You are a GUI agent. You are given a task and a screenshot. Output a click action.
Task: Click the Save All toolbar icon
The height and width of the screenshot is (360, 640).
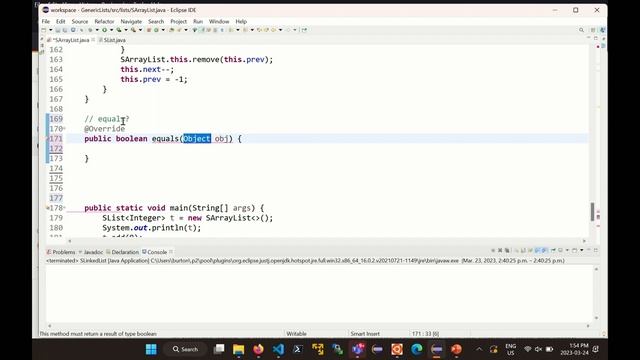click(65, 30)
